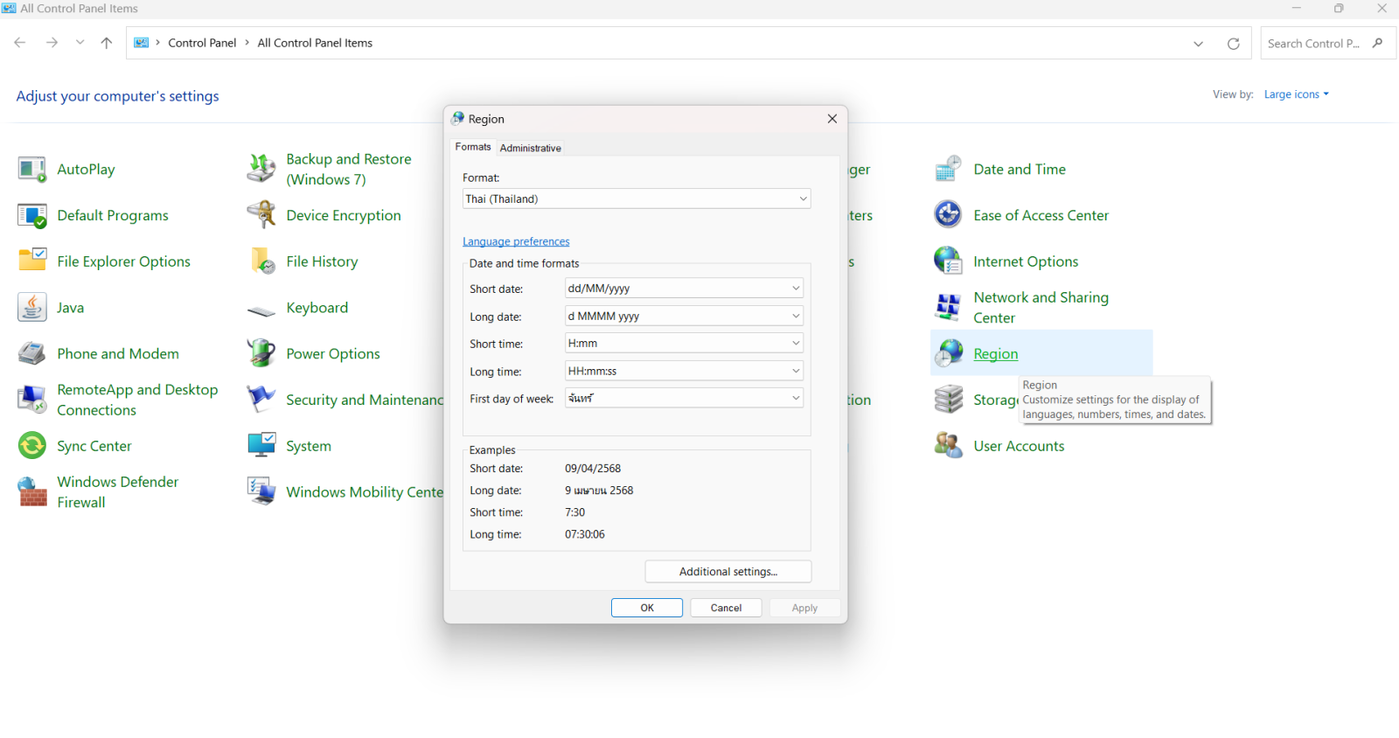Open the User Accounts icon
This screenshot has width=1399, height=738.
point(948,445)
